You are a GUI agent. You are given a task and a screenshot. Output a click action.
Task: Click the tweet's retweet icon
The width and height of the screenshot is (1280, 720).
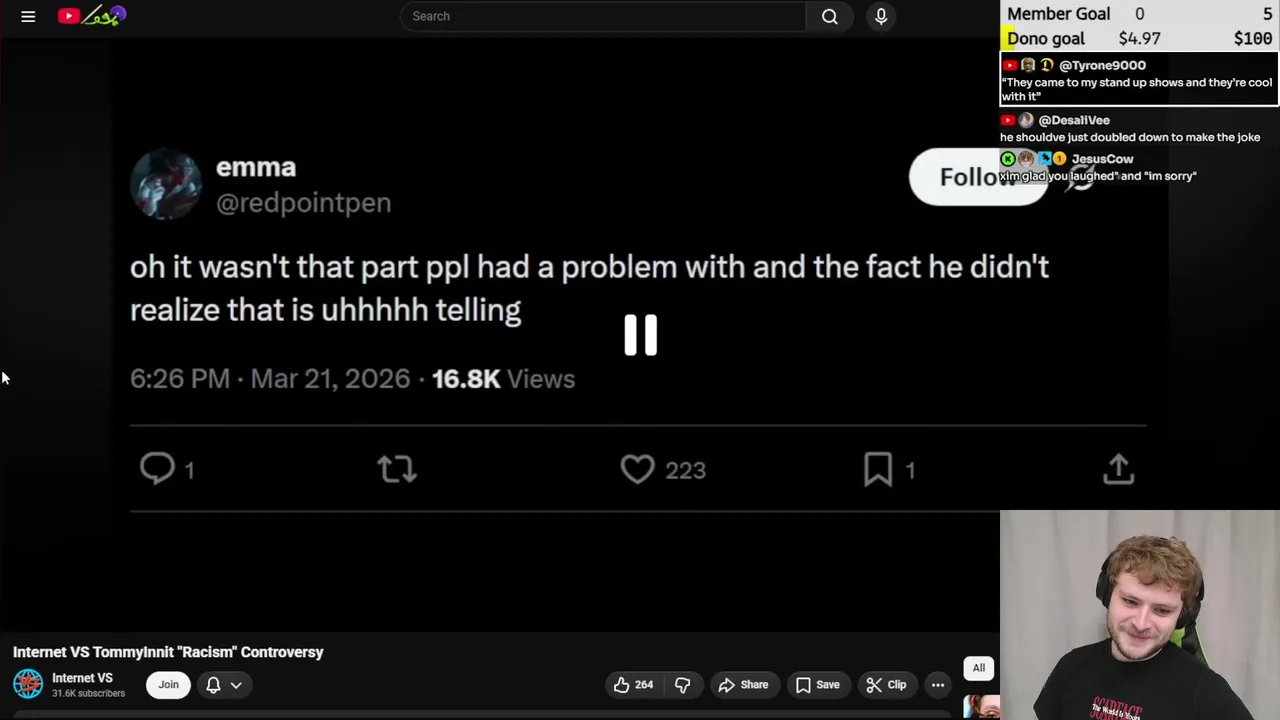point(397,469)
